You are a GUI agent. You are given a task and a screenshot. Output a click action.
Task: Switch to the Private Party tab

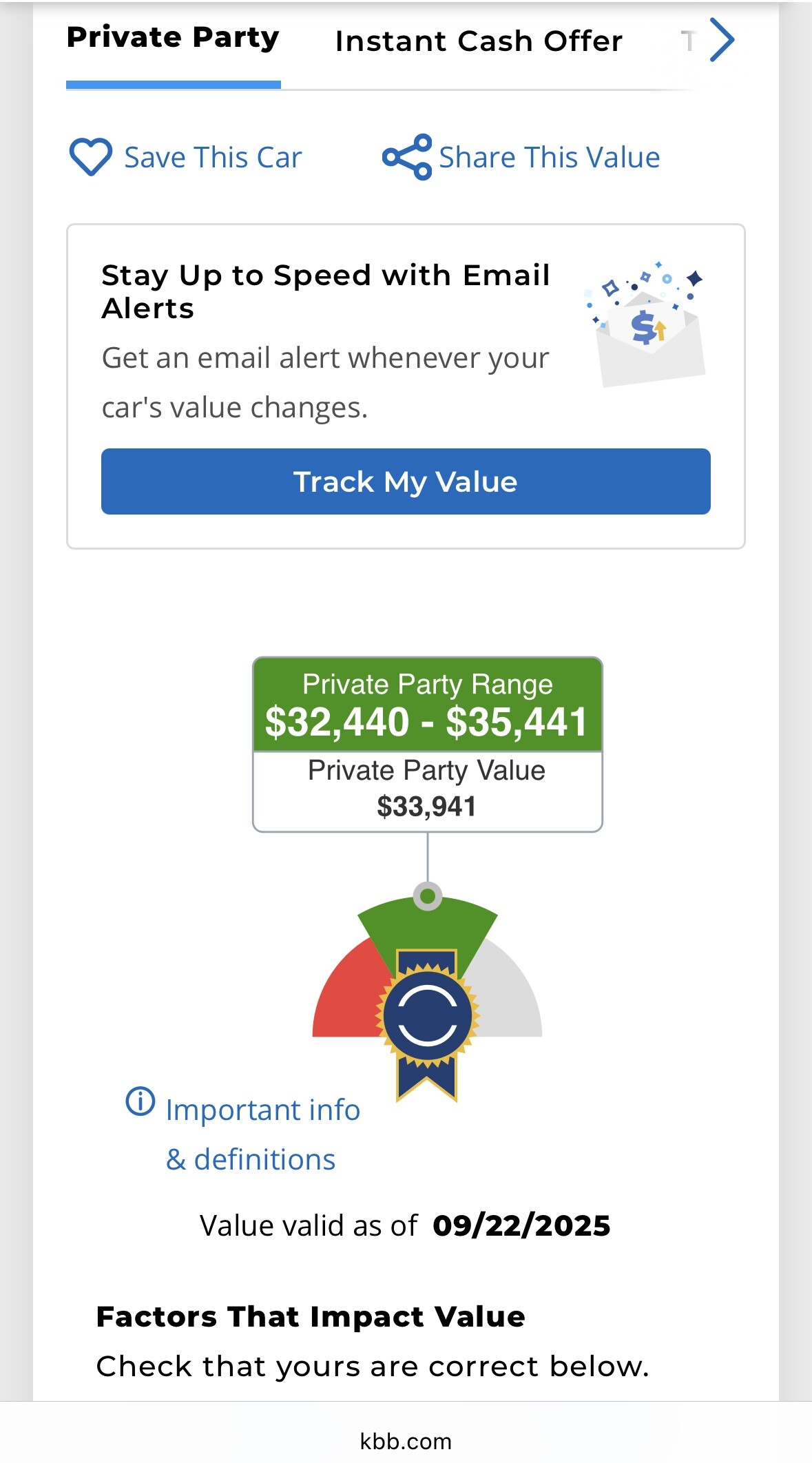(x=173, y=39)
